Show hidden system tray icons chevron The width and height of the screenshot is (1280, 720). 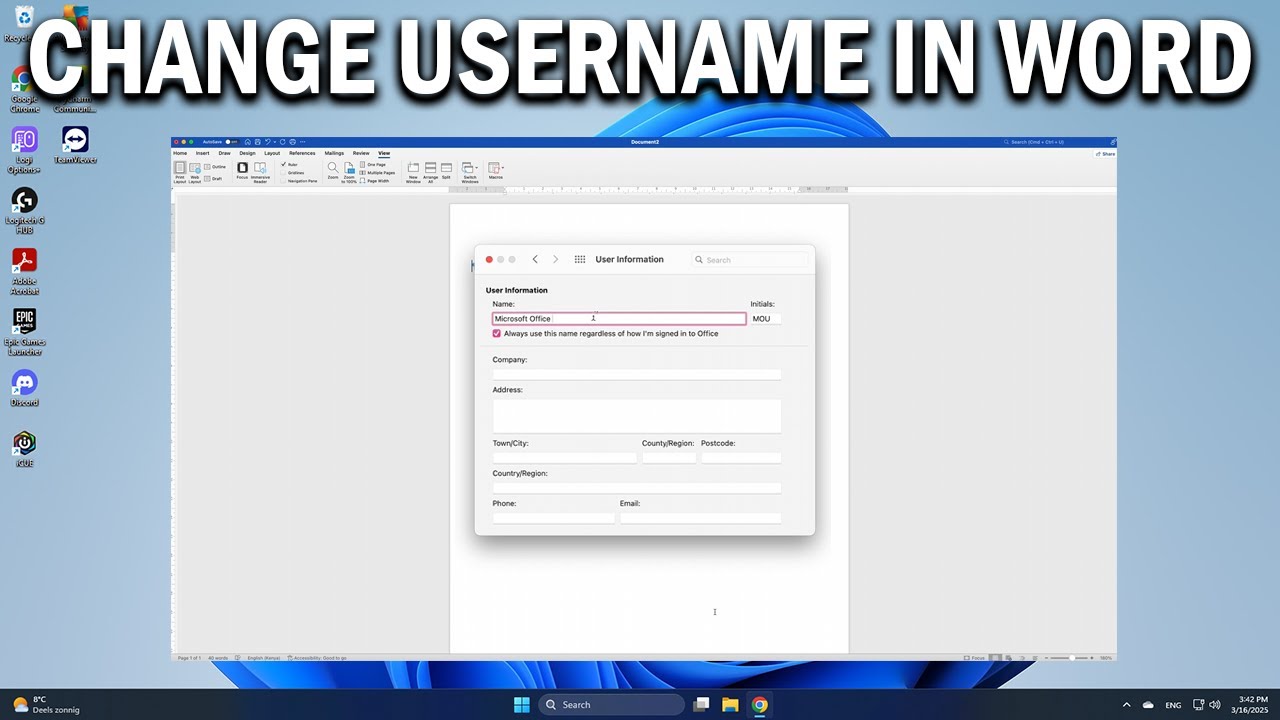coord(1127,705)
